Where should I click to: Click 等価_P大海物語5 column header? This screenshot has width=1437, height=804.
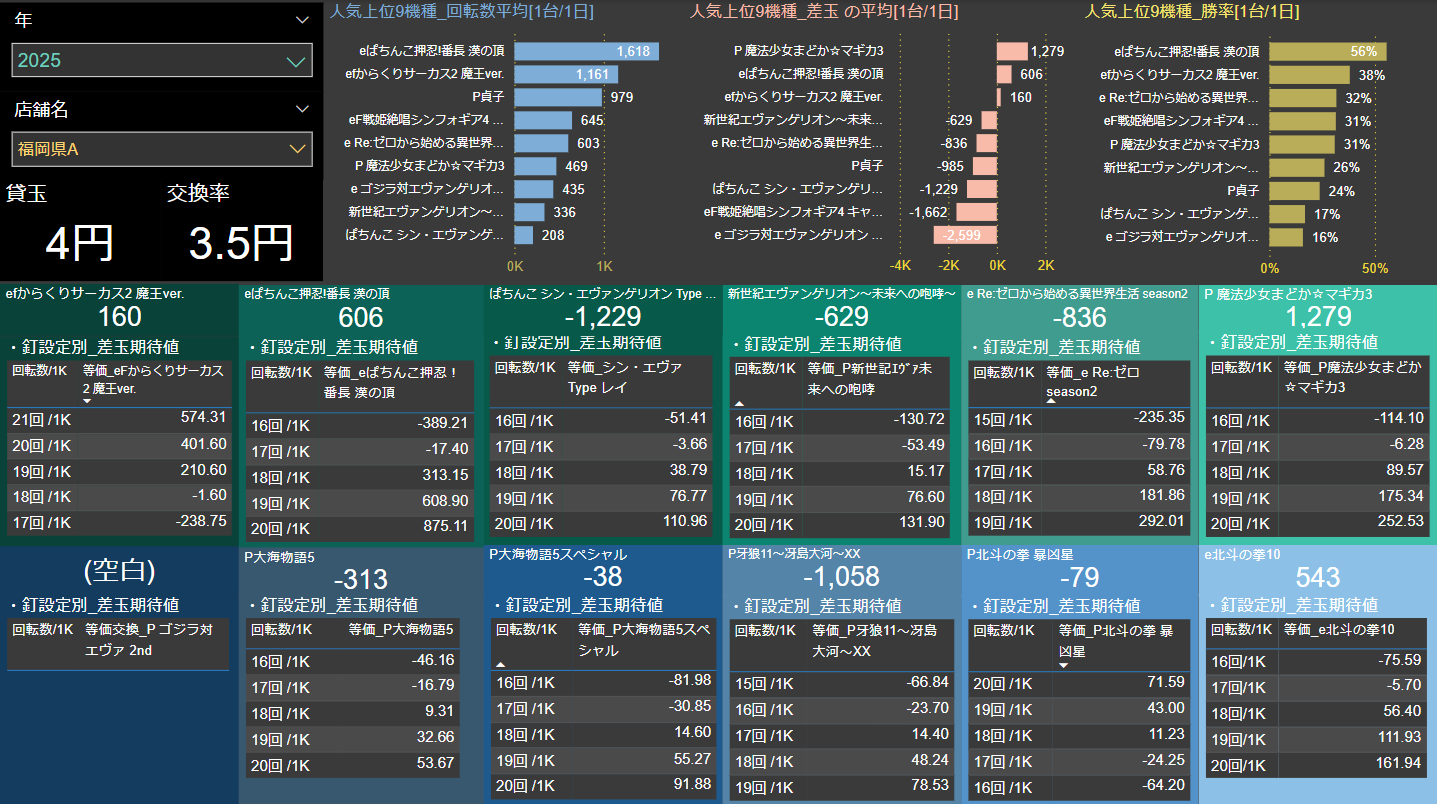pos(400,629)
